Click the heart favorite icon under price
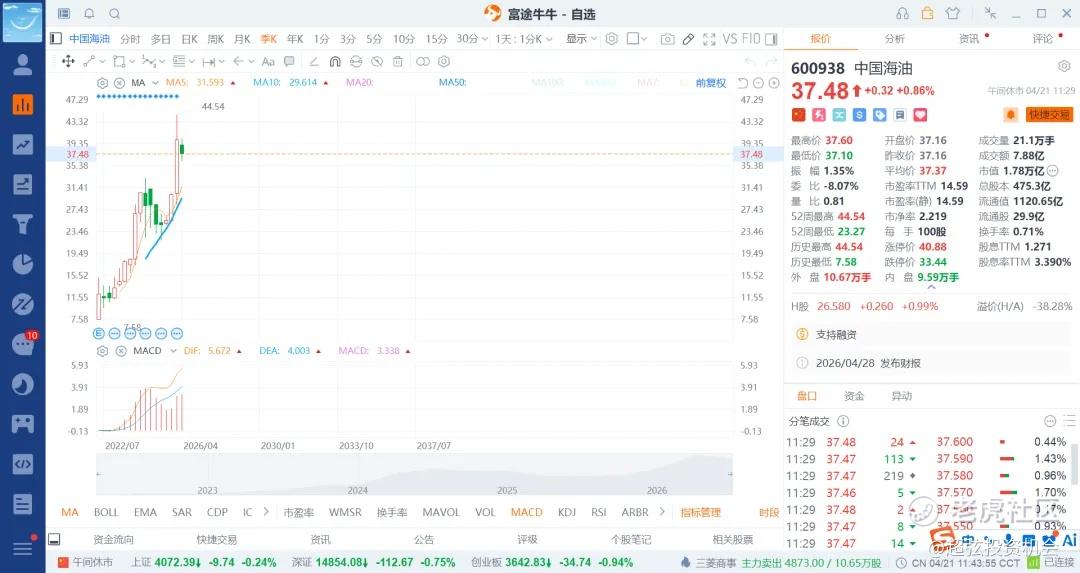Screen dimensions: 1080x573 [x=920, y=115]
